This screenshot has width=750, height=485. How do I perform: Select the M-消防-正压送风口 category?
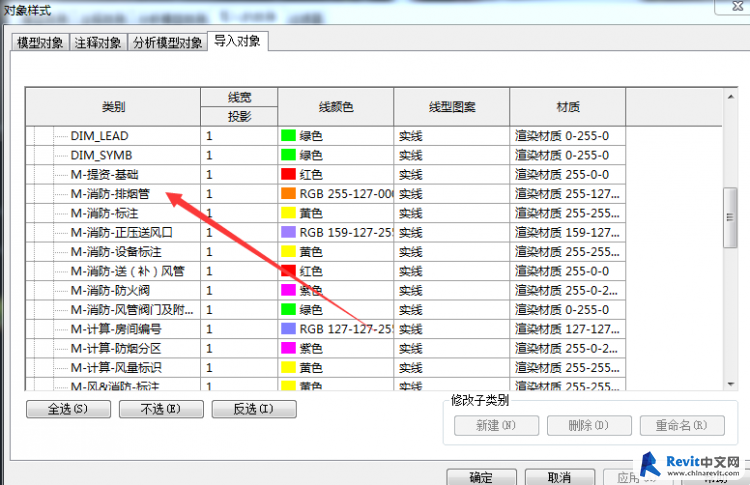pyautogui.click(x=122, y=232)
